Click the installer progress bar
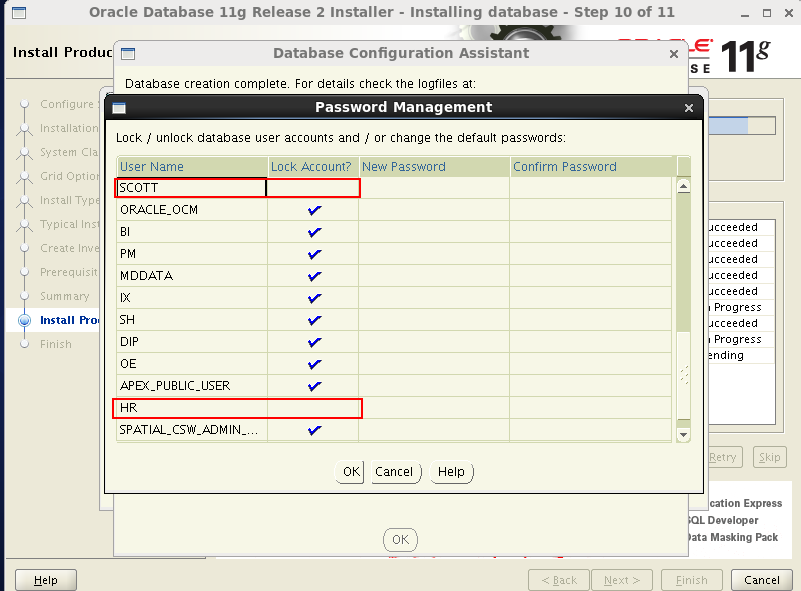Screen dimensions: 801x591 [x=741, y=125]
